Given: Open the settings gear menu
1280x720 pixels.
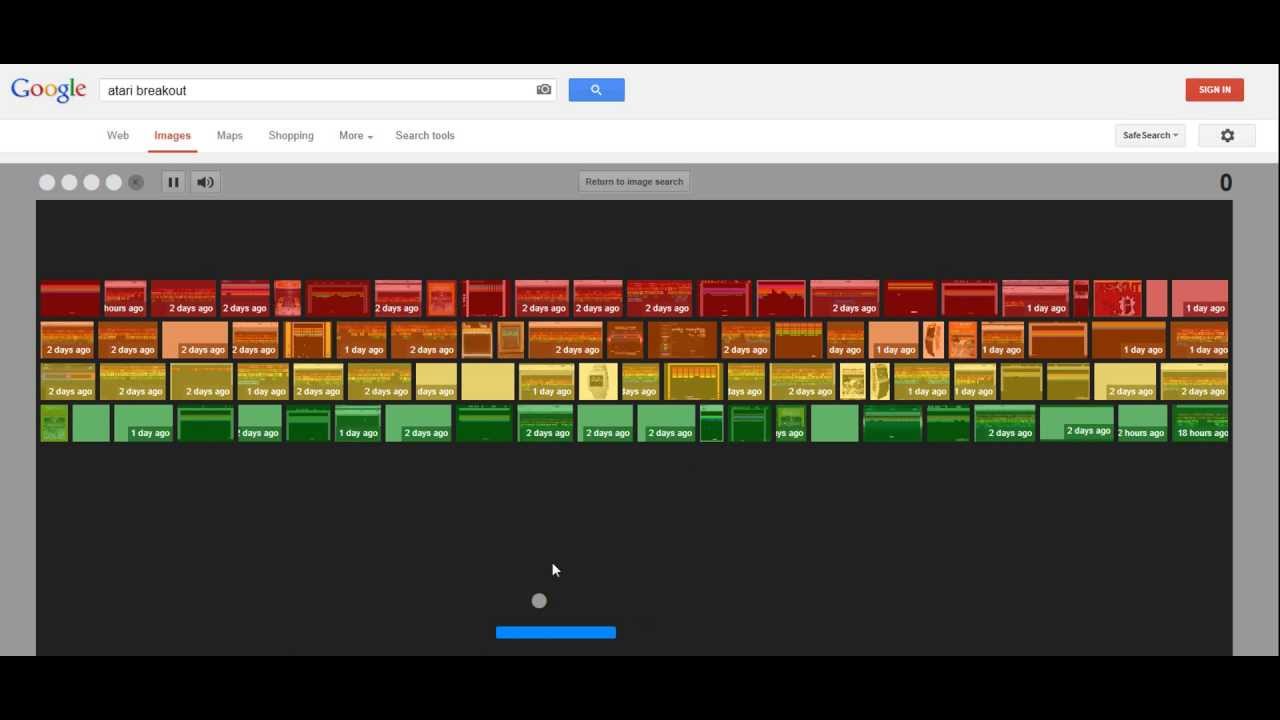Looking at the screenshot, I should point(1228,136).
